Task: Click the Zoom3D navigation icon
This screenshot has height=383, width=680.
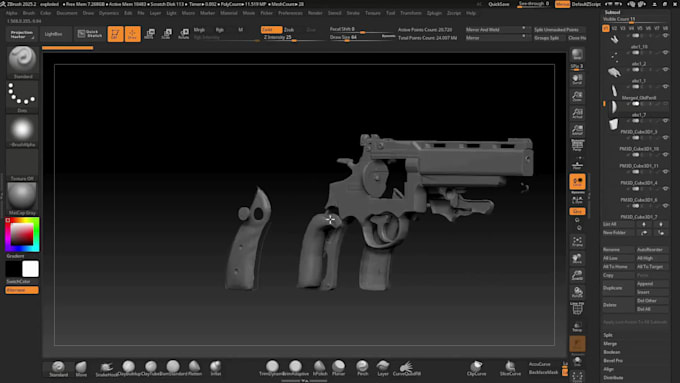Action: [x=577, y=275]
